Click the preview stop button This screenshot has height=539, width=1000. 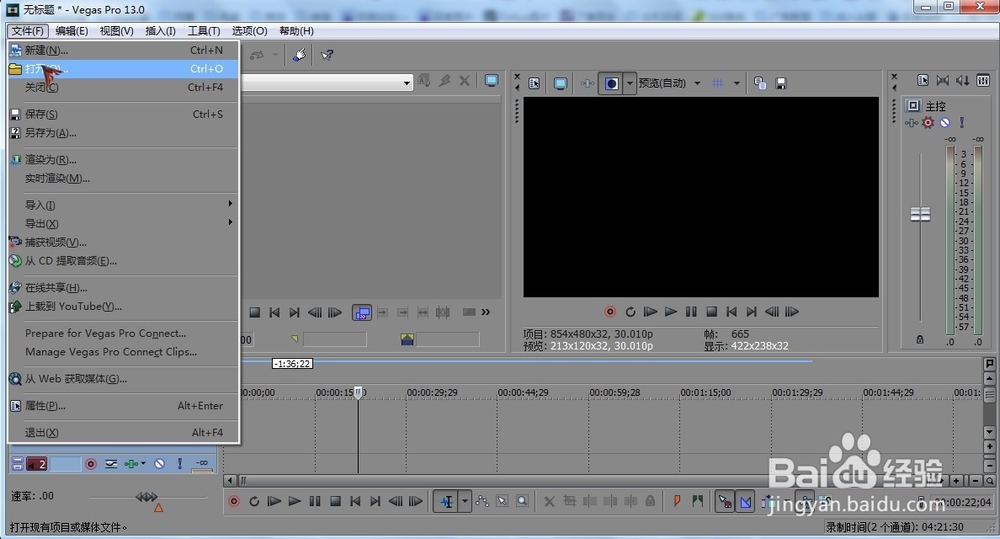coord(712,312)
